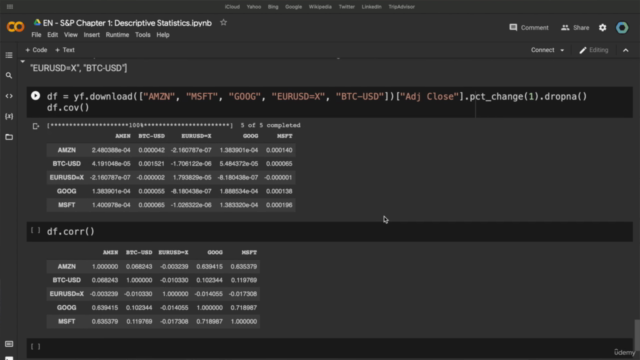Screen dimensions: 640x360
Task: Select the MSFT row label in covariance table
Action: click(x=67, y=205)
